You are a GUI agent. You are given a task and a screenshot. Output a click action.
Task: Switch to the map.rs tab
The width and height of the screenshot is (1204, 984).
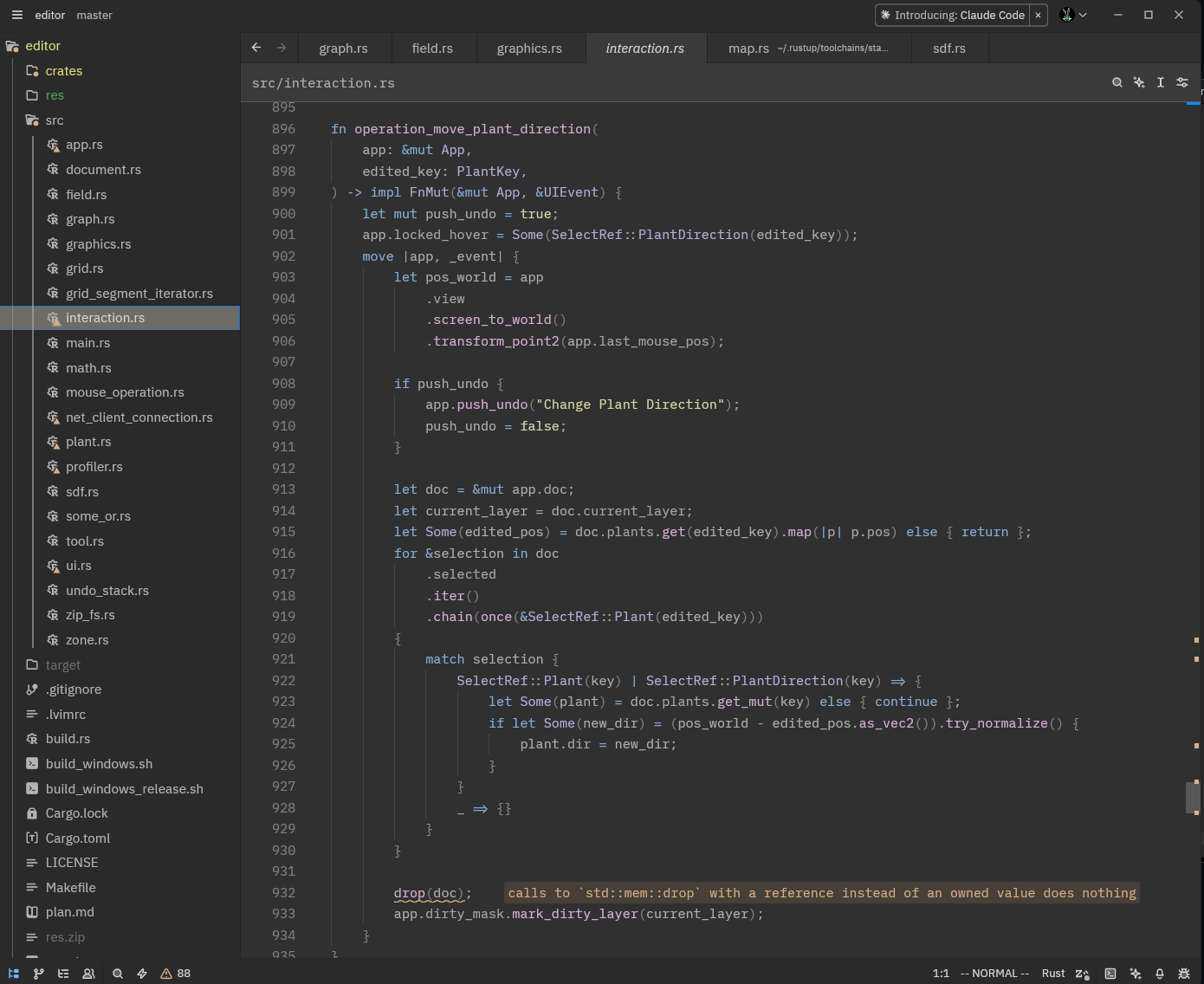[x=809, y=49]
